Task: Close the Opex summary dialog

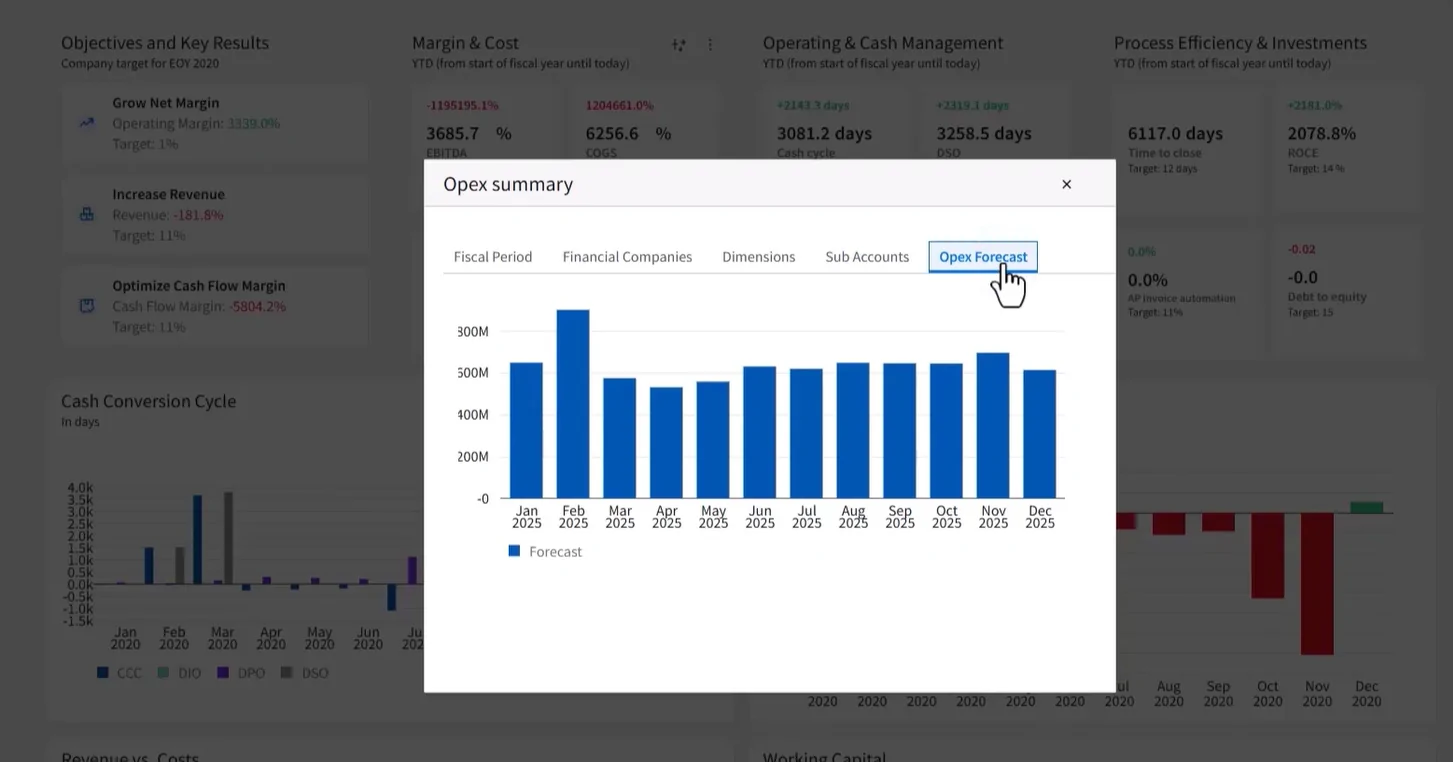Action: point(1066,184)
